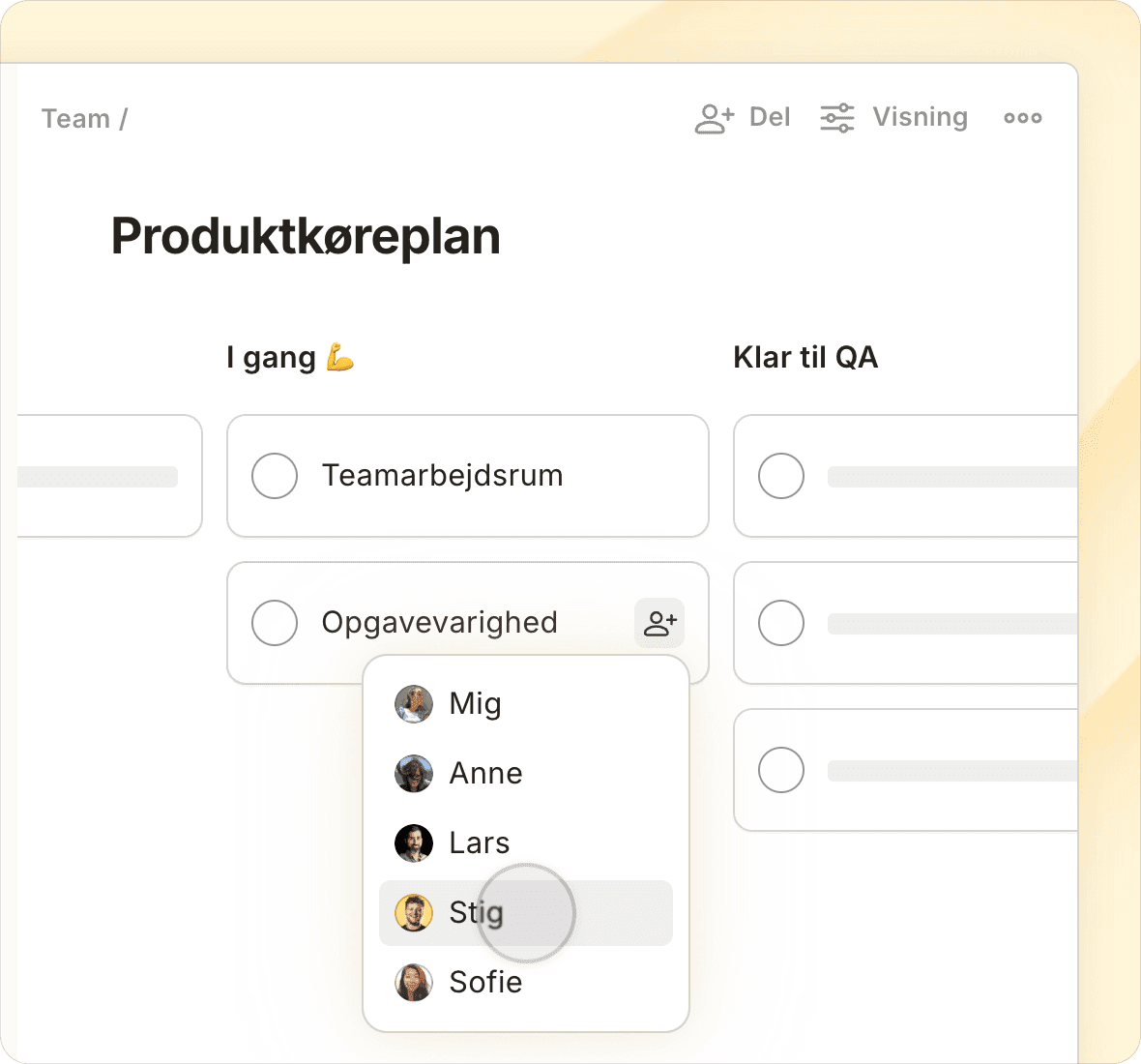Select Mig from the assignee dropdown
The height and width of the screenshot is (1064, 1141).
click(475, 703)
